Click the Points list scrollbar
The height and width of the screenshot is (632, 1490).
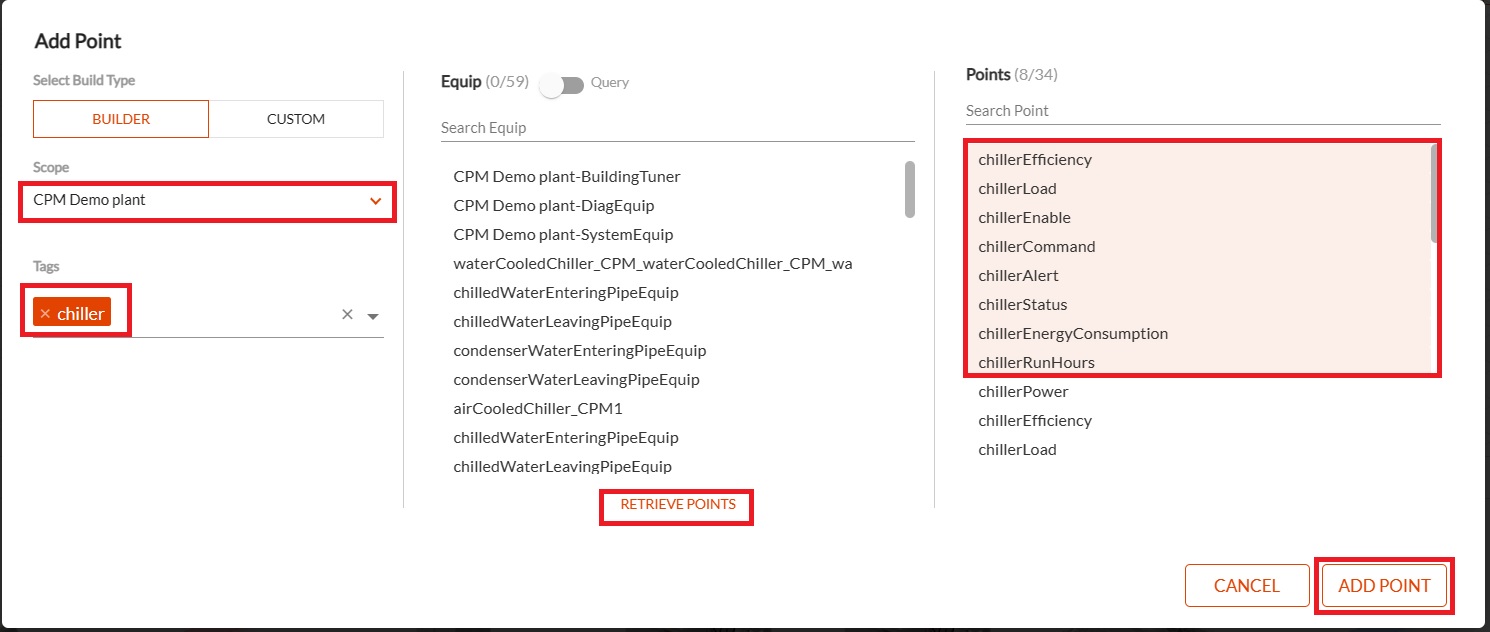(x=1436, y=193)
